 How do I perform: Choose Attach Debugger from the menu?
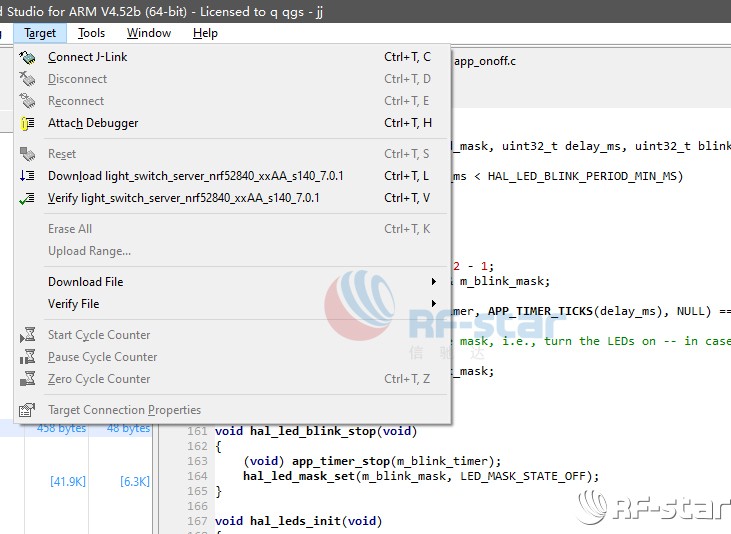[x=93, y=123]
